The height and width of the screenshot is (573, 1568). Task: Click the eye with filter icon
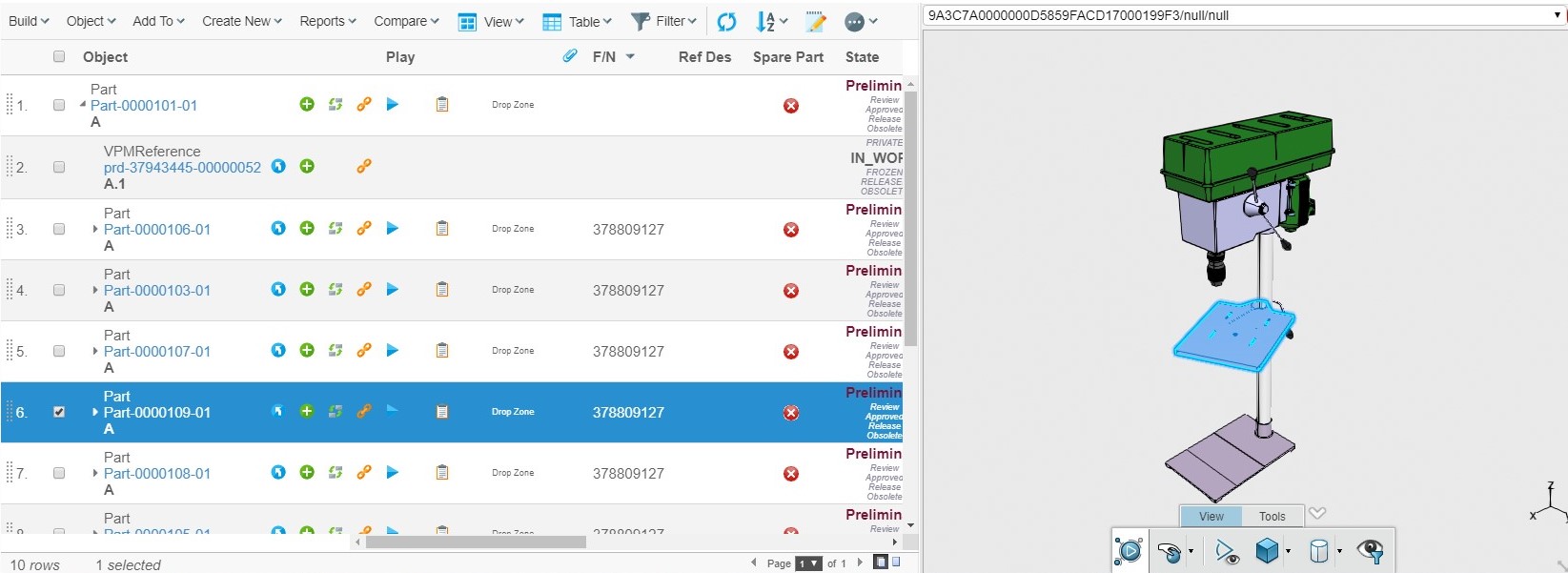point(1370,550)
